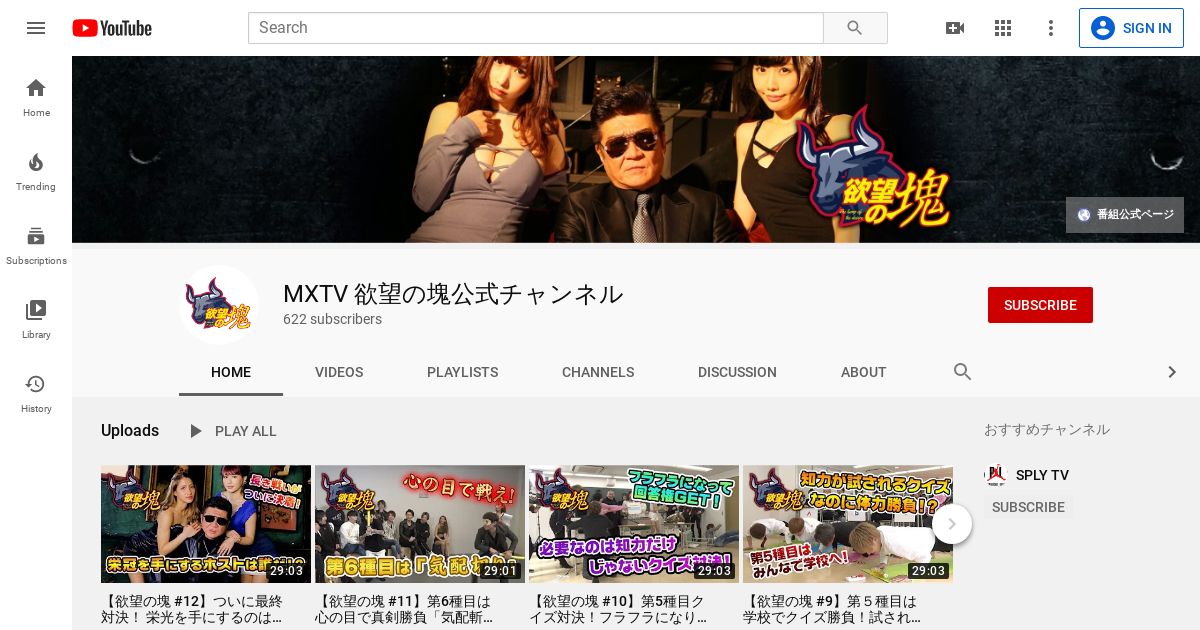Click the 【欲望の塊 #10】 video title

[618, 610]
